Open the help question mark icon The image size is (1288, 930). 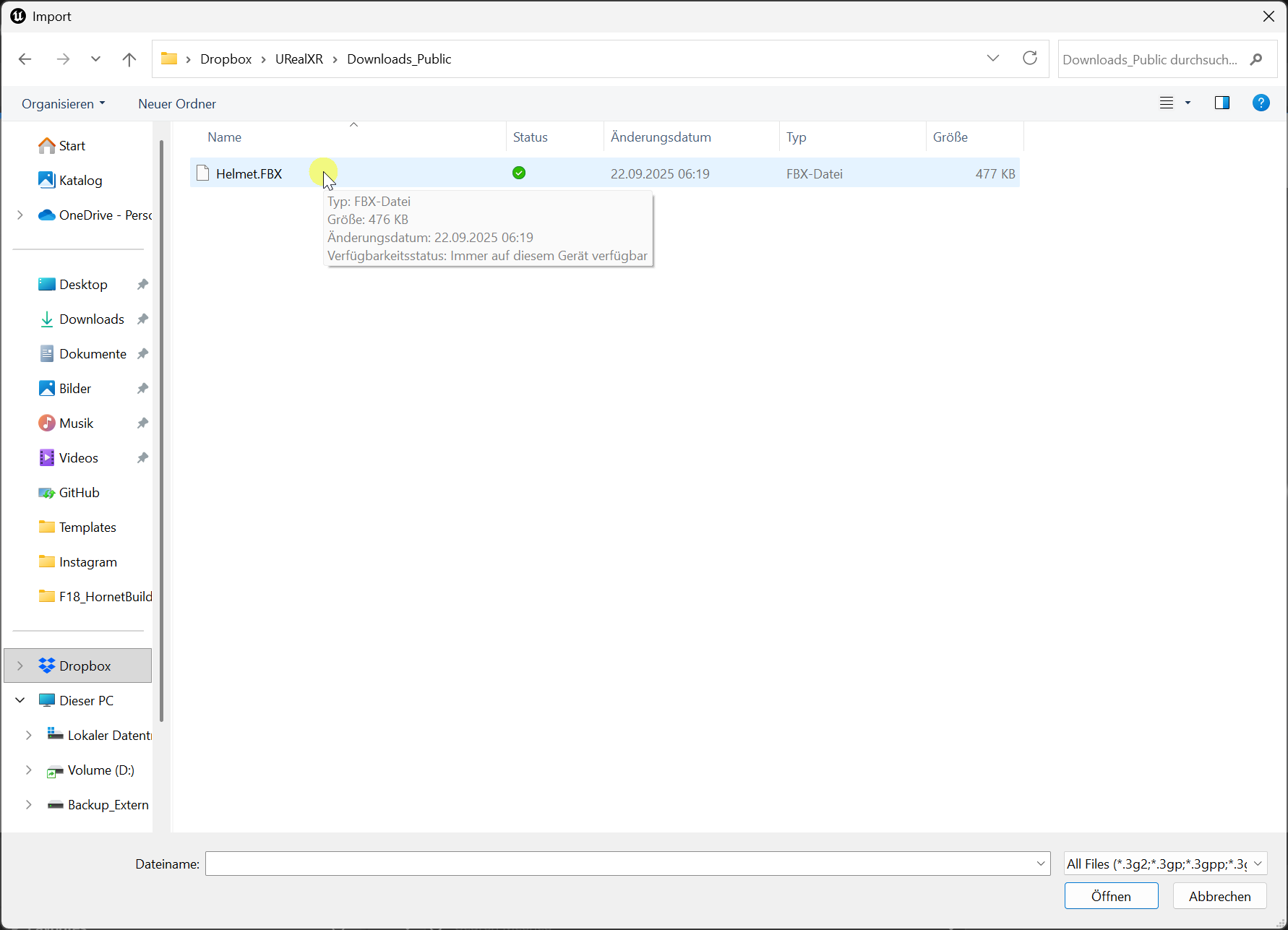pyautogui.click(x=1261, y=103)
